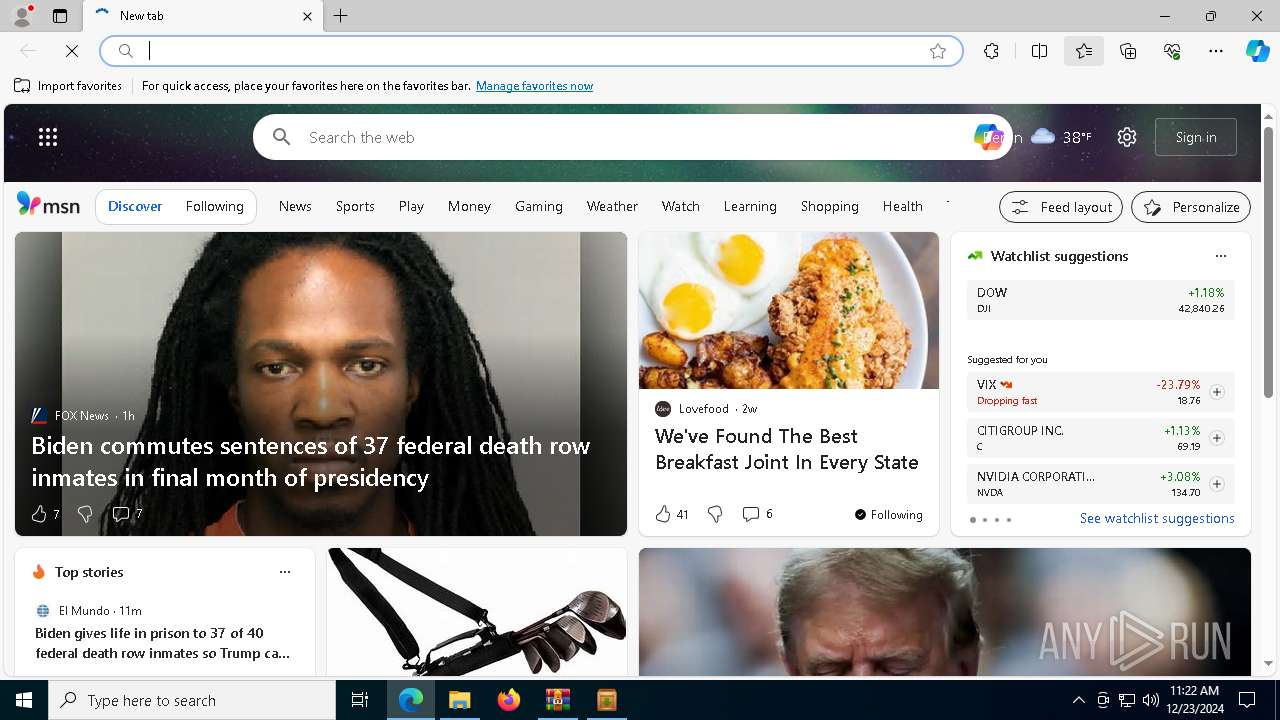The width and height of the screenshot is (1280, 720).
Task: Select the Discover tab
Action: click(135, 206)
